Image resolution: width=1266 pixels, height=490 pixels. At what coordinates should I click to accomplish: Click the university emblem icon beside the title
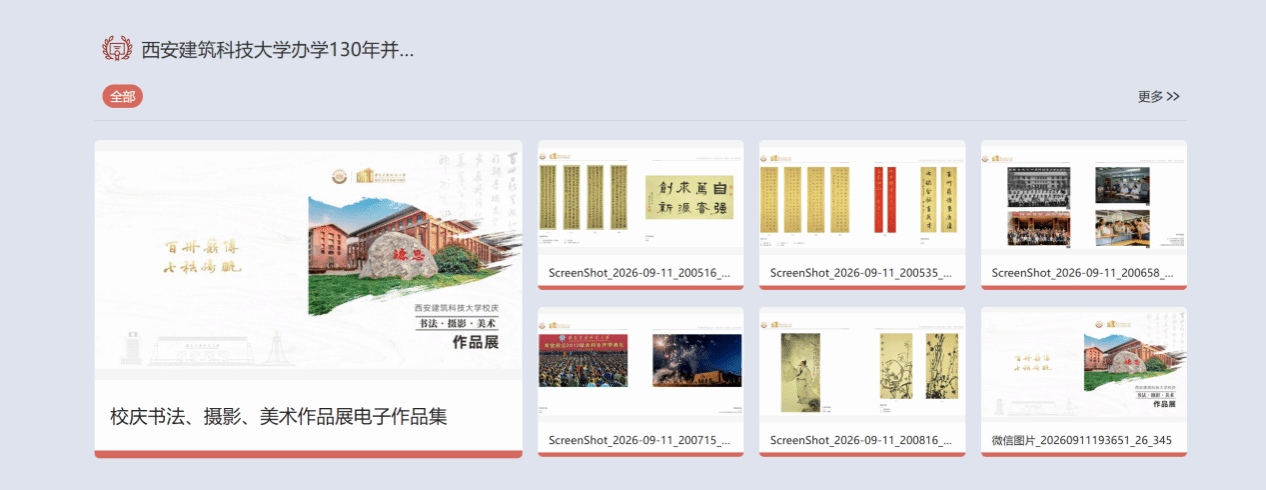click(117, 49)
